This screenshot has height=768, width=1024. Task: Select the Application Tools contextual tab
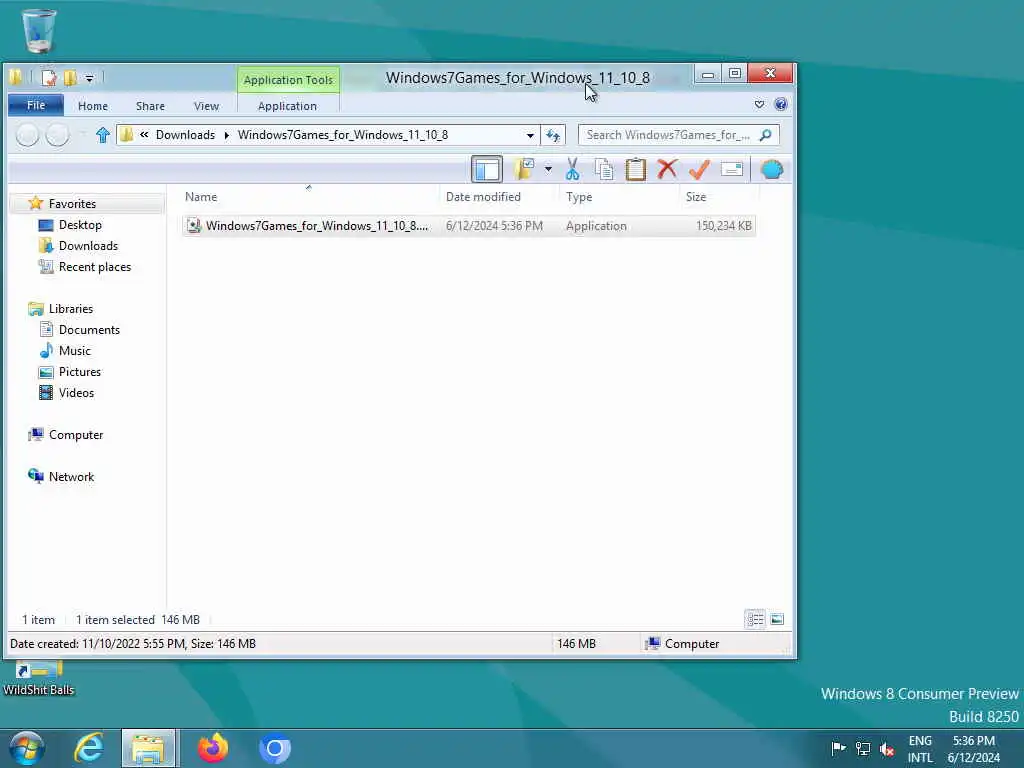click(288, 80)
